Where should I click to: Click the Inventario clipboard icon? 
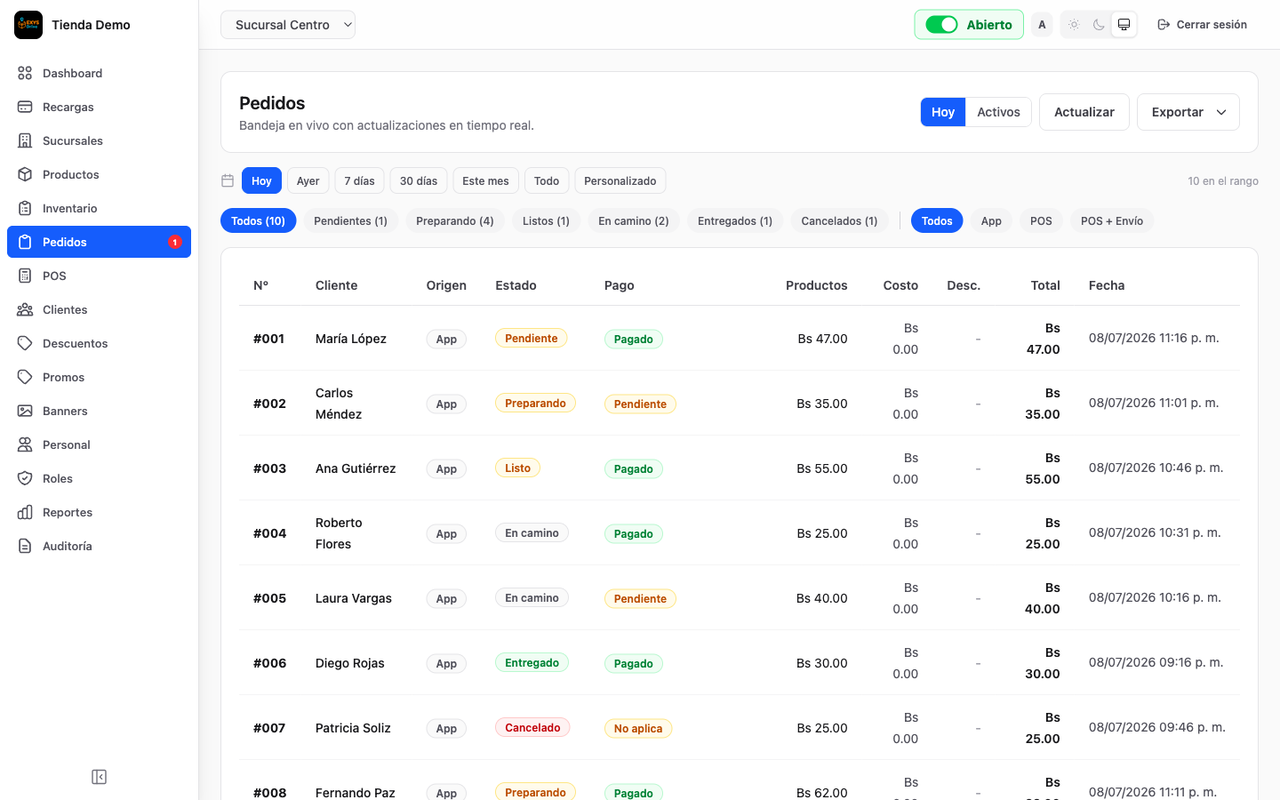[25, 208]
